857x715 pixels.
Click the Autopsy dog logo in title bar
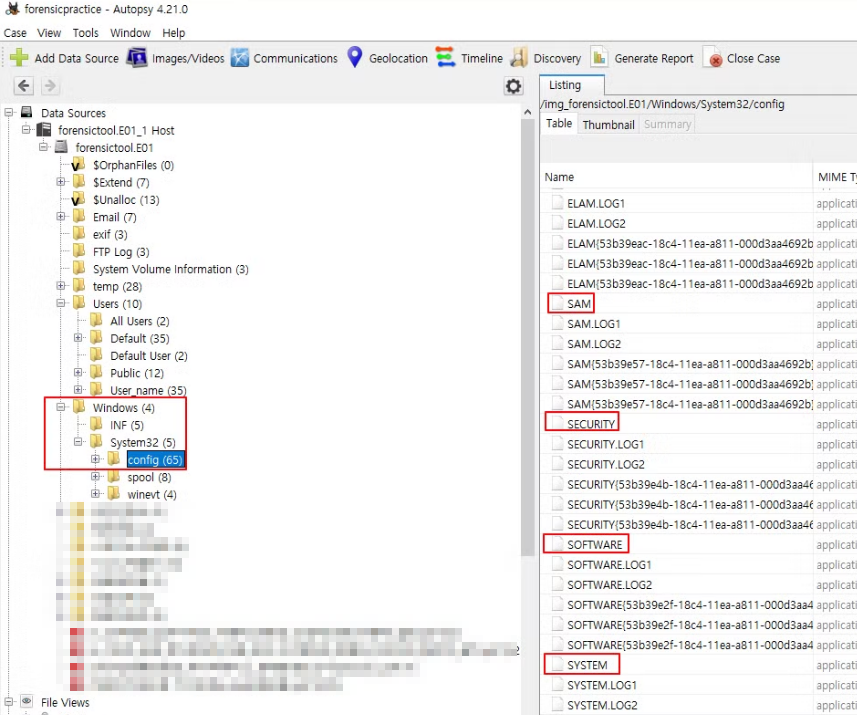tap(11, 9)
